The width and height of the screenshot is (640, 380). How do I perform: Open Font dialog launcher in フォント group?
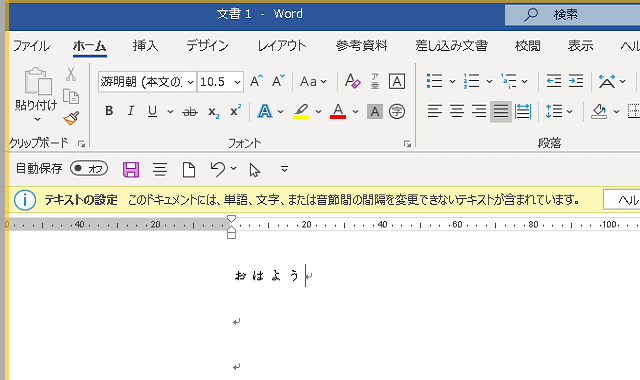(407, 144)
